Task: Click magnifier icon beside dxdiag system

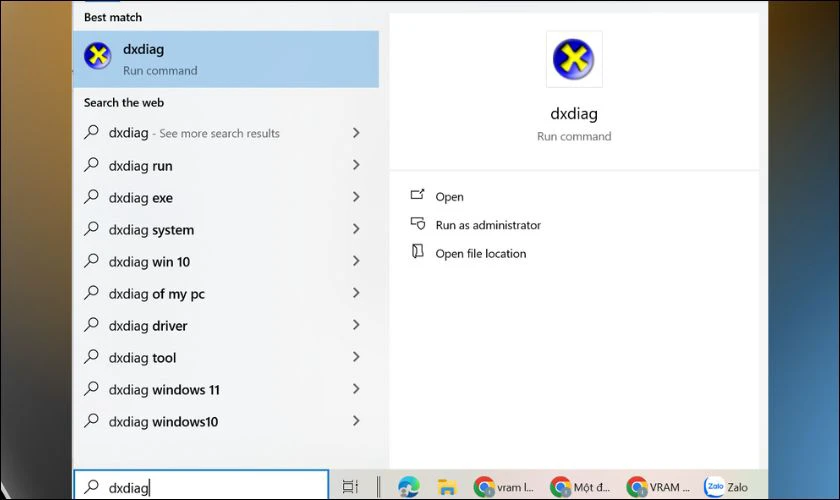Action: 92,228
